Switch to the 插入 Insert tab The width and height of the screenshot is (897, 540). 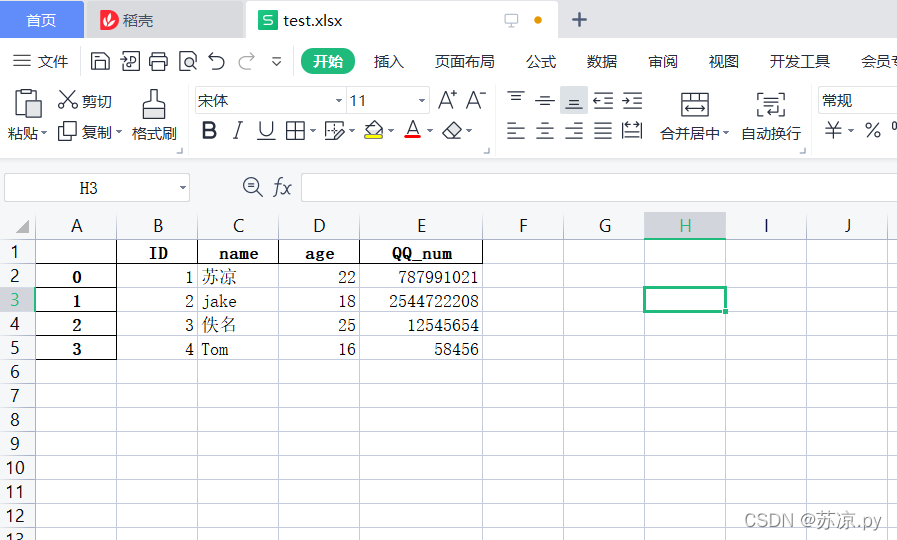pos(389,61)
